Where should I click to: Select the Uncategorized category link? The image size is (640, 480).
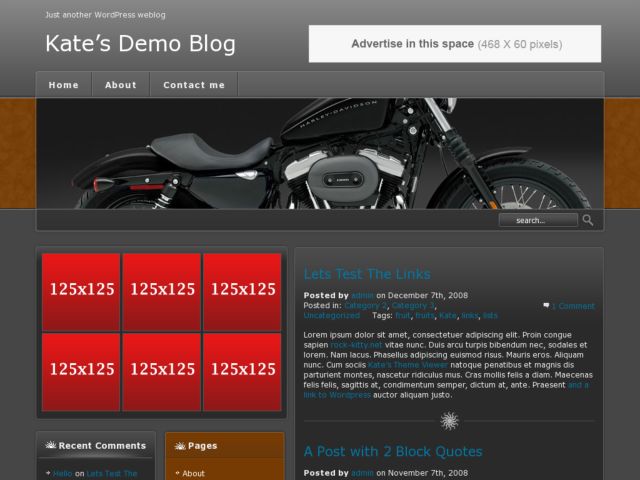[331, 315]
